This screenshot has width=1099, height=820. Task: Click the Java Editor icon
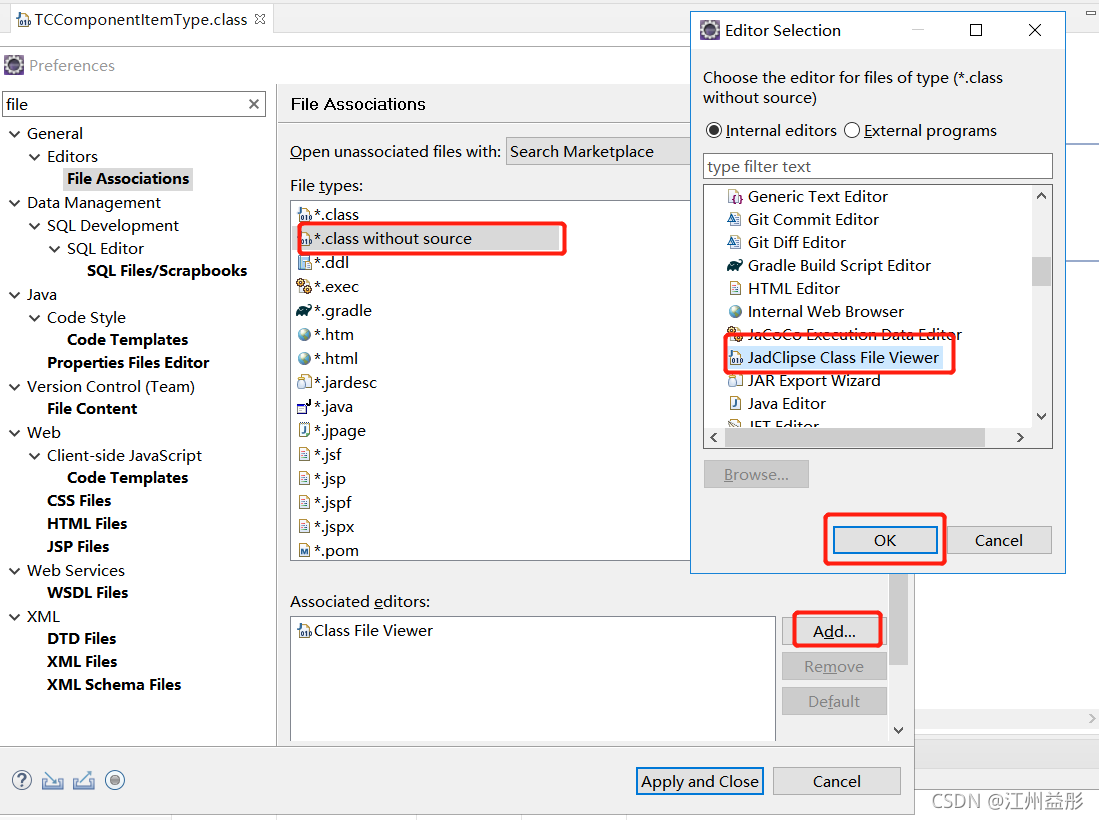tap(735, 403)
